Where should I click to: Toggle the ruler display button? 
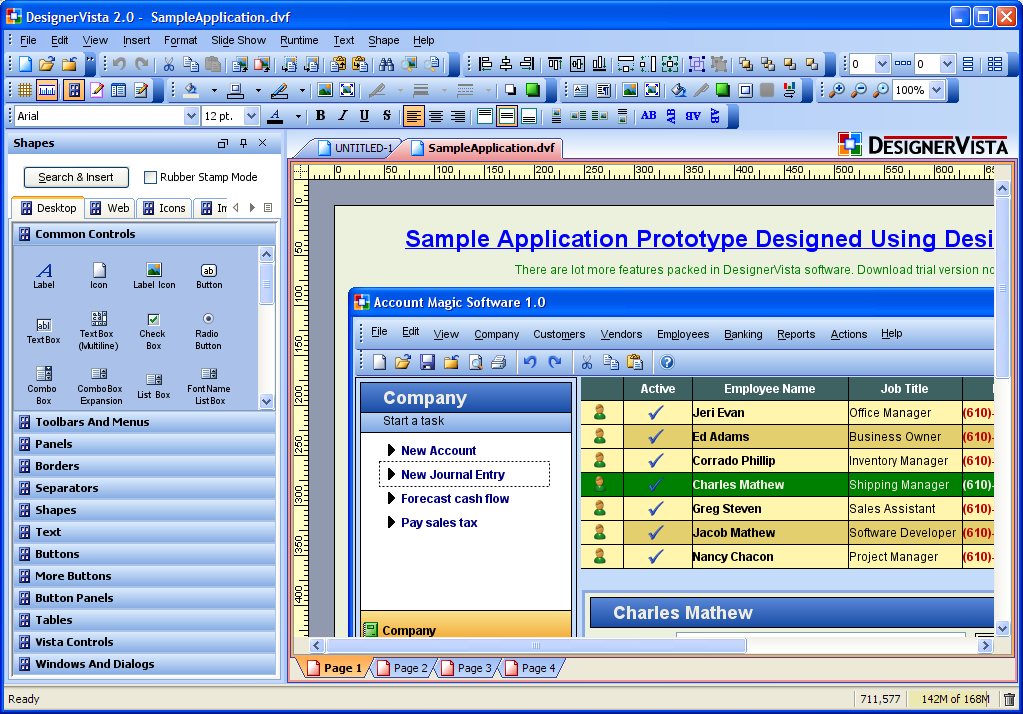tap(47, 90)
